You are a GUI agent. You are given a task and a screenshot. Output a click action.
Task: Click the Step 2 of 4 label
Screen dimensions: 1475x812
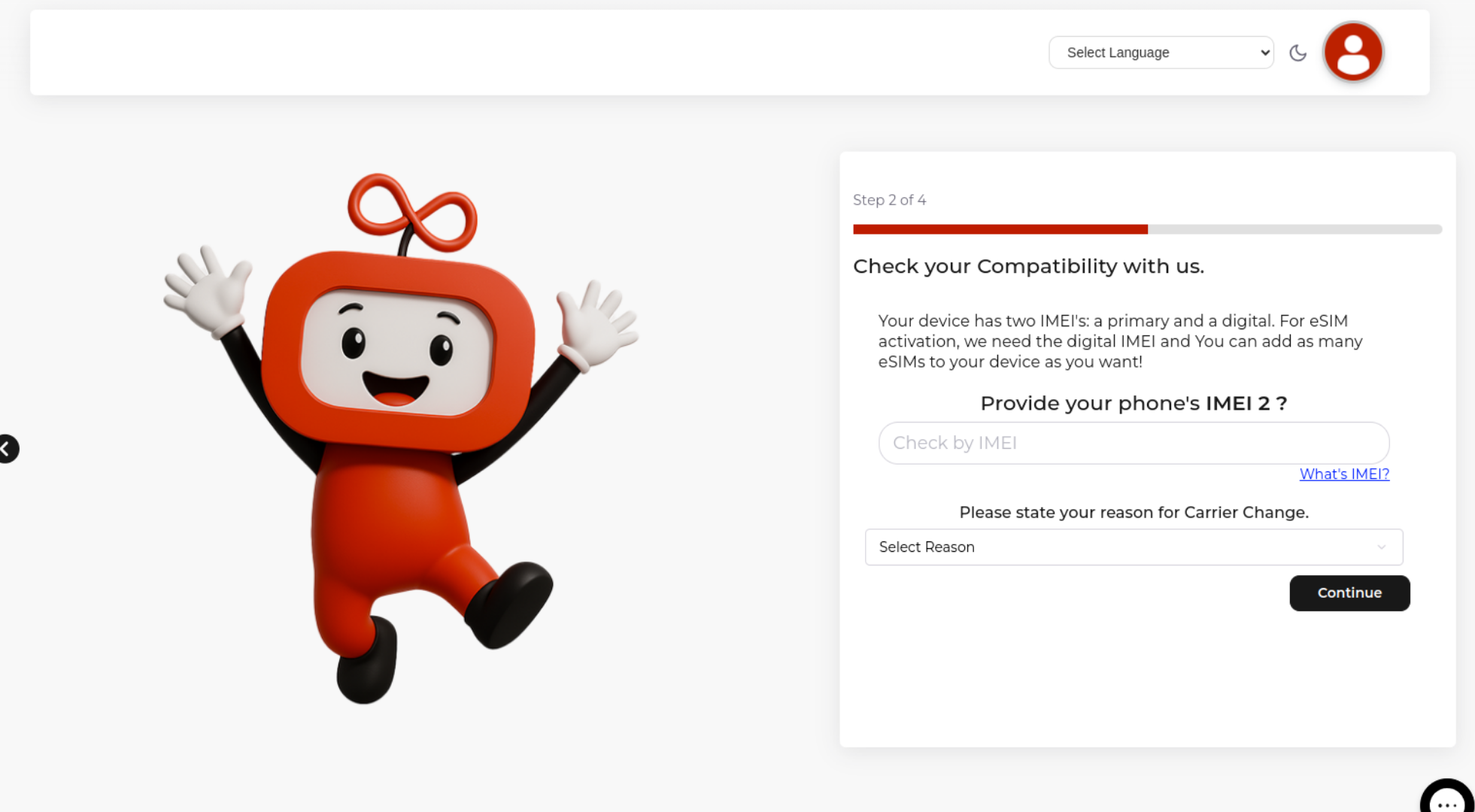(x=889, y=200)
